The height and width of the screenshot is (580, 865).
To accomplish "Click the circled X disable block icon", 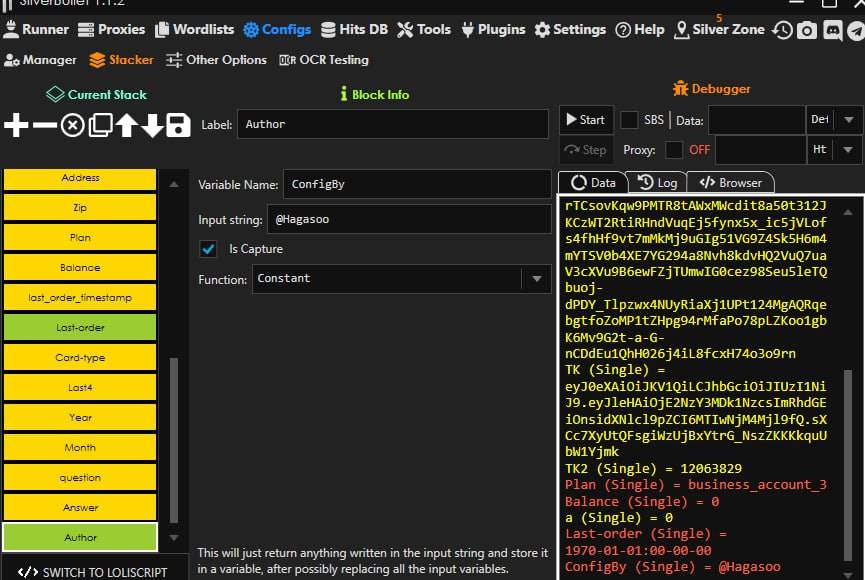I will (72, 125).
